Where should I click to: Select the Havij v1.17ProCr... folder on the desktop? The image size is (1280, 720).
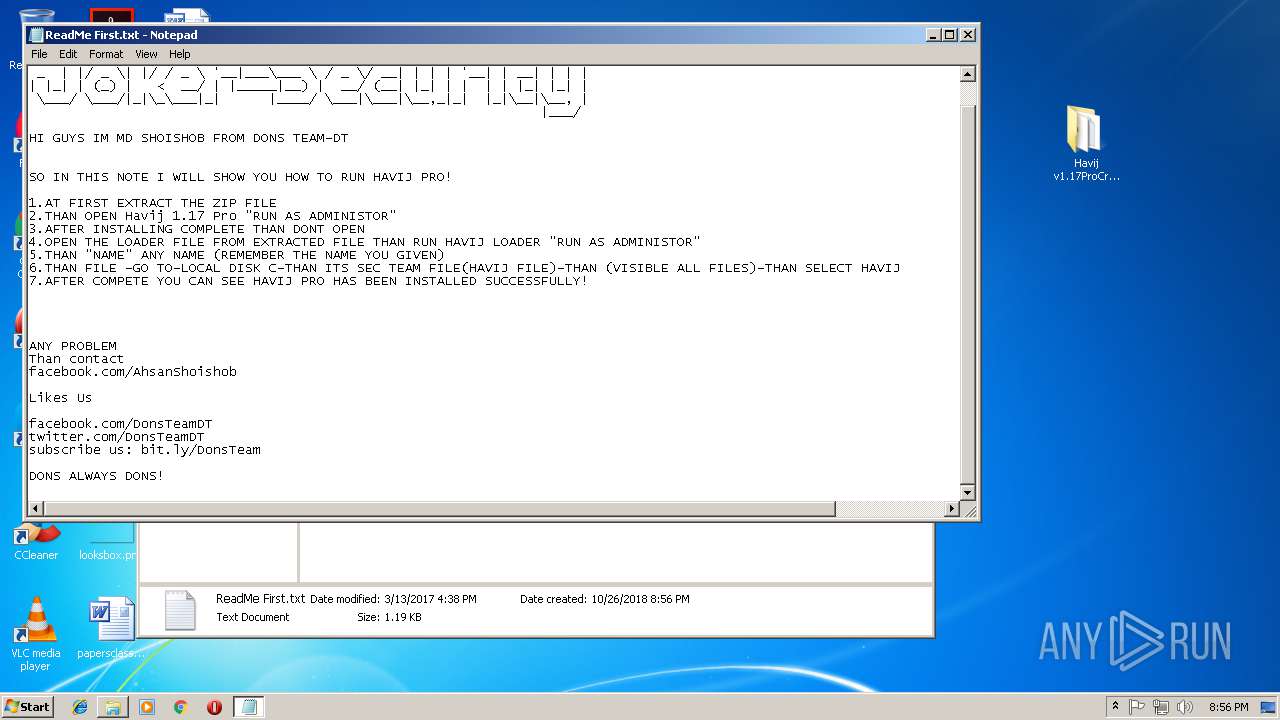tap(1085, 144)
